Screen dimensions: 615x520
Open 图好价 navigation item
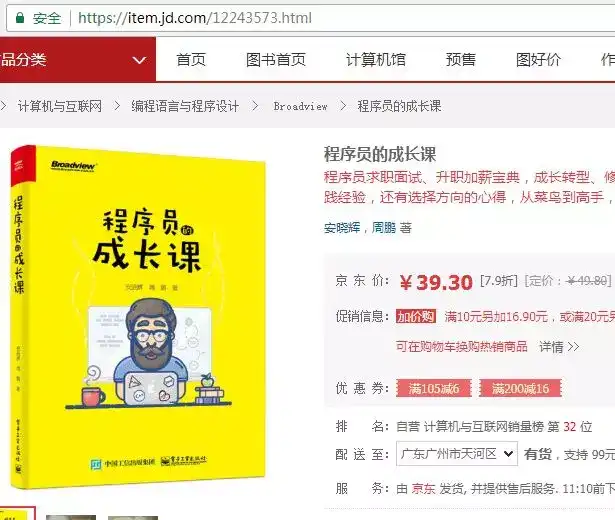pyautogui.click(x=538, y=60)
